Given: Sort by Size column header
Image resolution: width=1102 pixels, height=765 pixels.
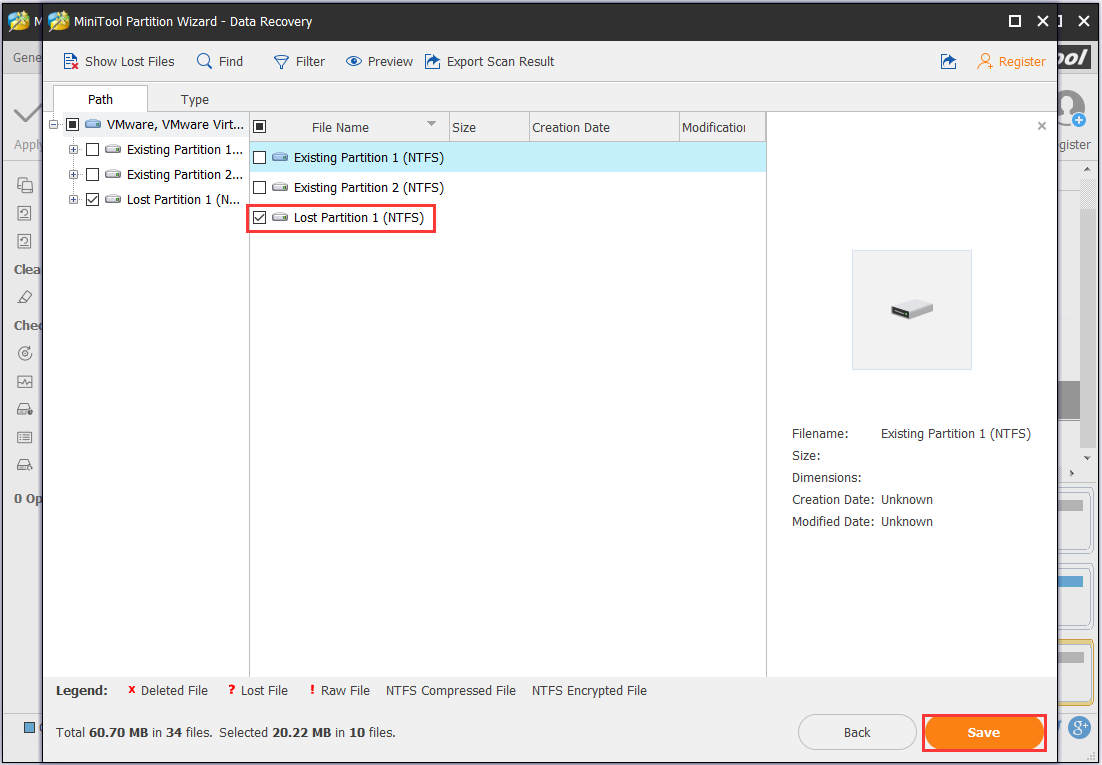Looking at the screenshot, I should (489, 127).
